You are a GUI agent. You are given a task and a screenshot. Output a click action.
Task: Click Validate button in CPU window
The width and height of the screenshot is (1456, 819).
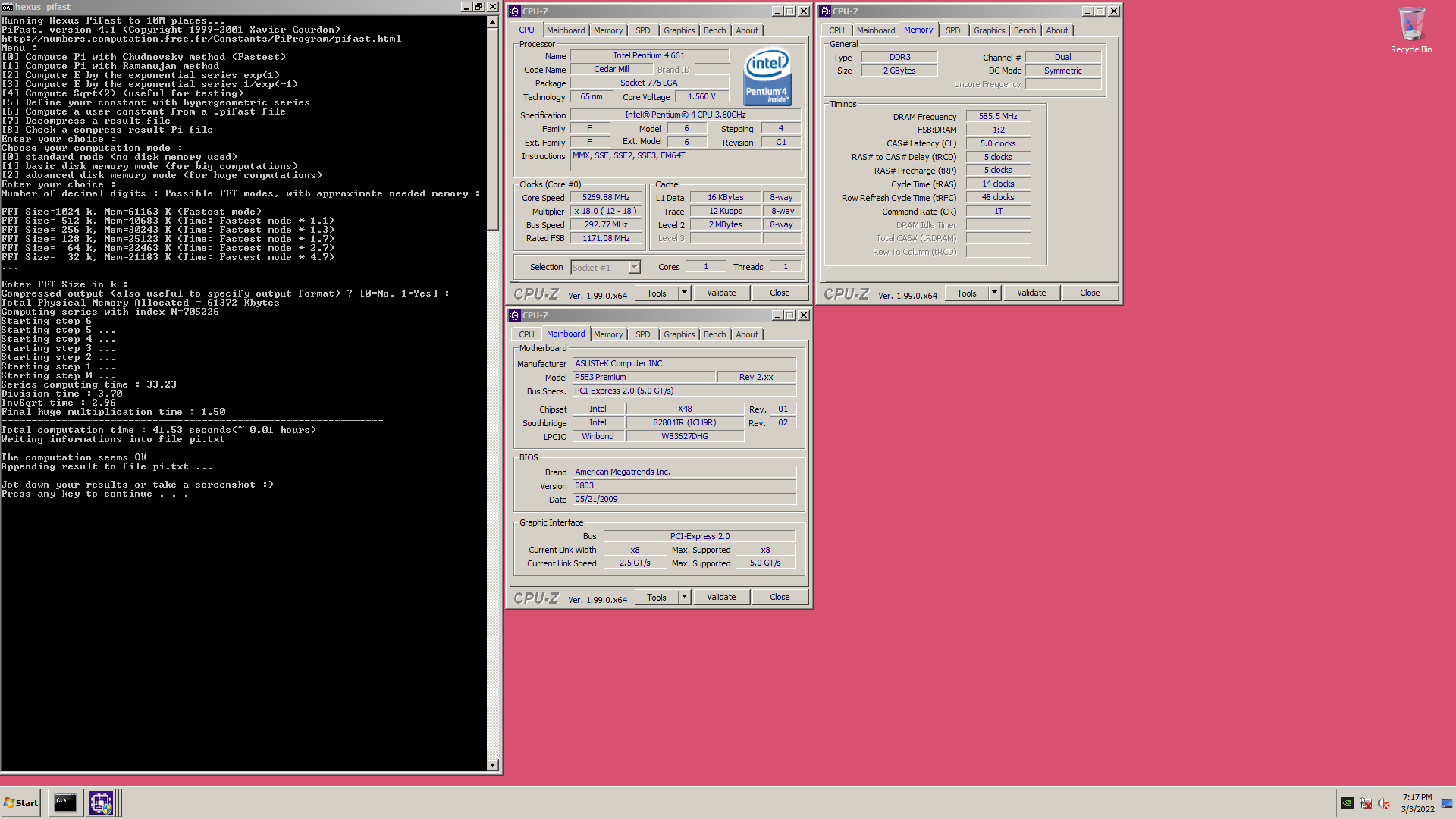pos(721,293)
